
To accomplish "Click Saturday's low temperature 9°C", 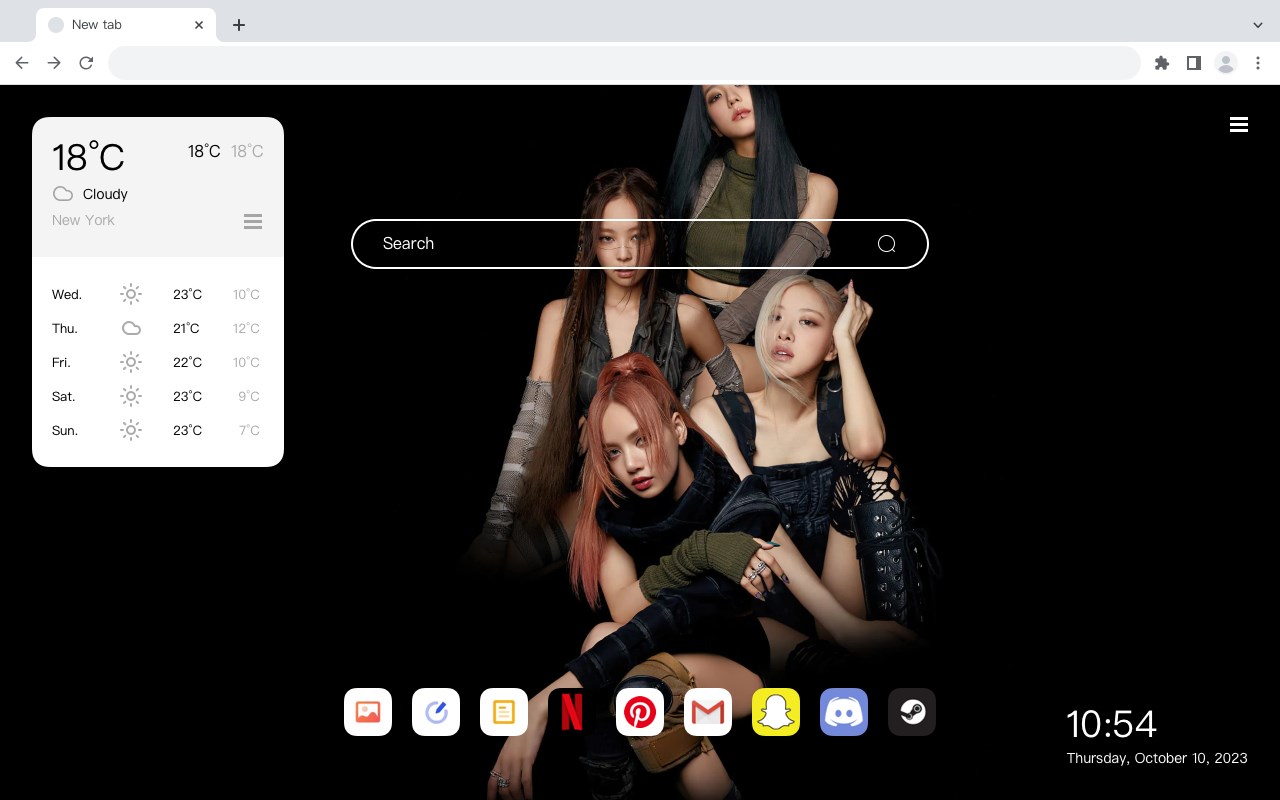I will coord(249,396).
